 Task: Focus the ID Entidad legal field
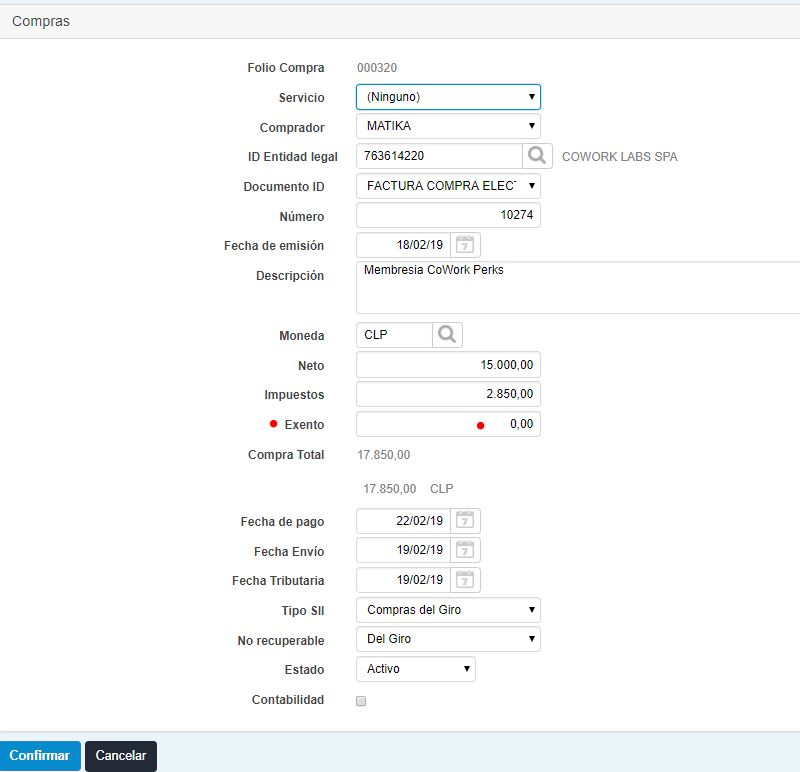pyautogui.click(x=439, y=156)
